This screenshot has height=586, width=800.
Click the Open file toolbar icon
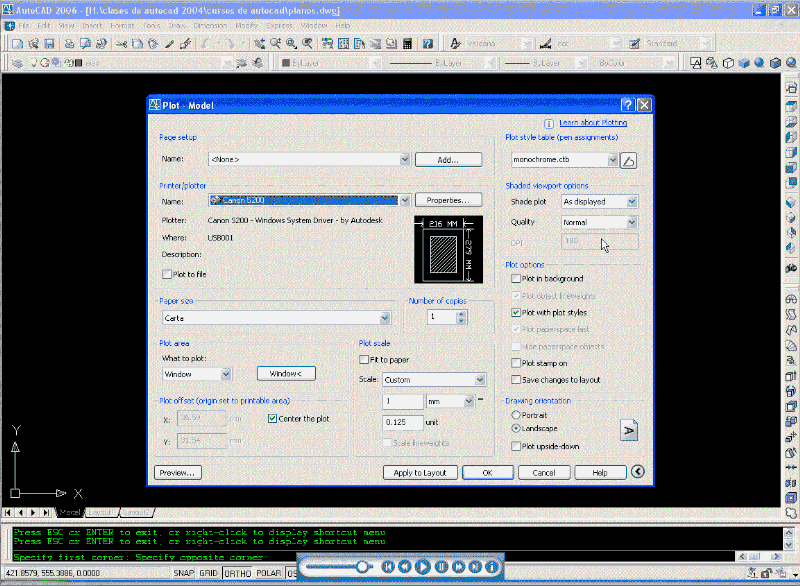click(x=34, y=44)
